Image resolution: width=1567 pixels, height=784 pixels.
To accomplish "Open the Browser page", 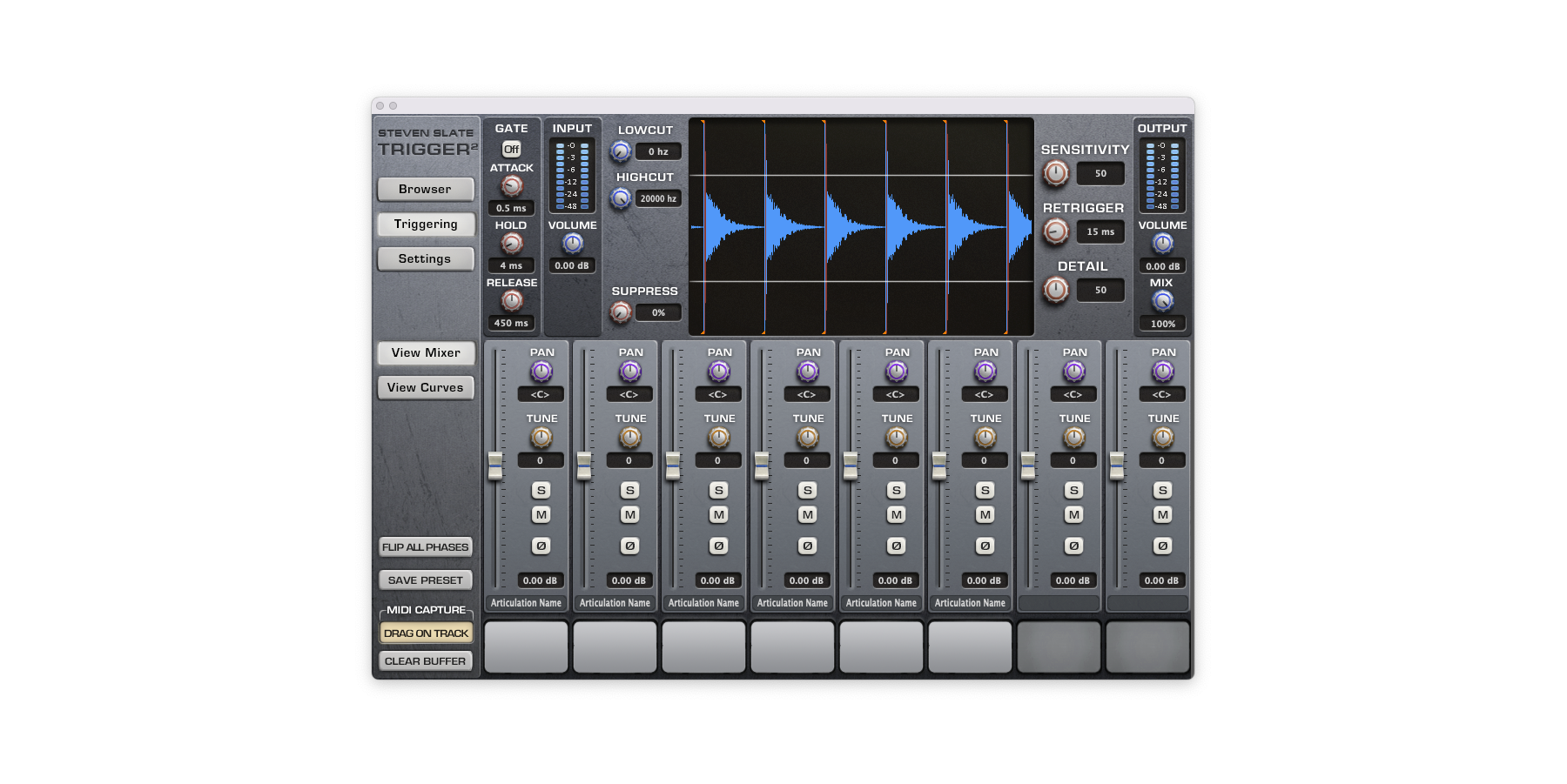I will pos(426,189).
